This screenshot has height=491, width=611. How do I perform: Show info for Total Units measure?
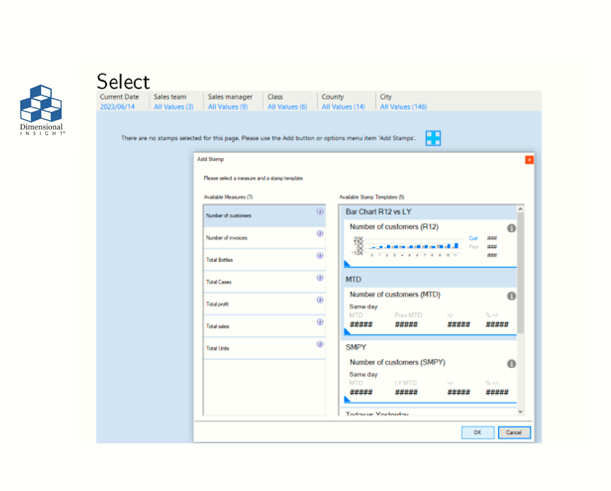click(x=320, y=344)
